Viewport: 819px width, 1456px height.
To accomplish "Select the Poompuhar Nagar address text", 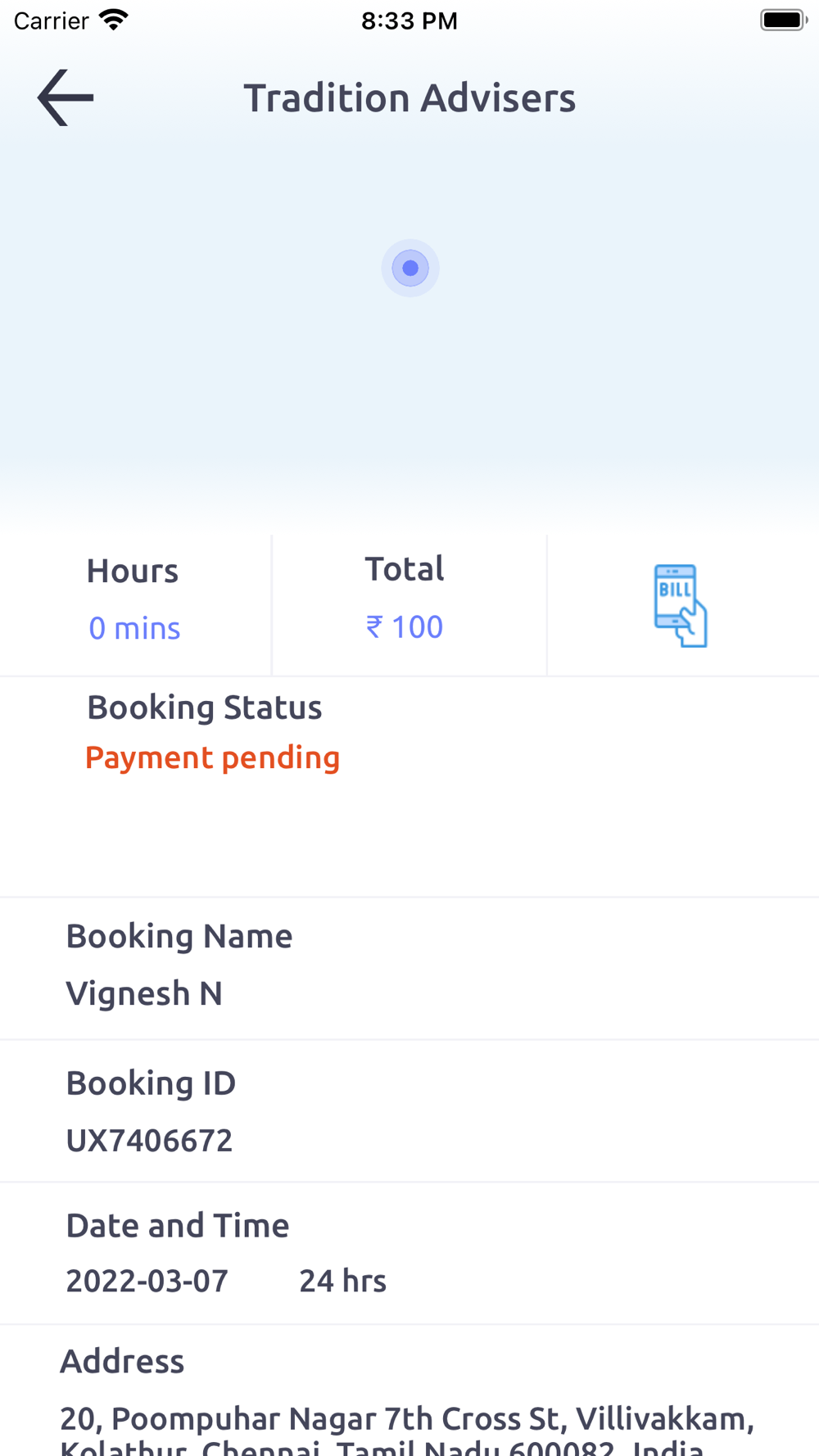I will pos(407,1431).
